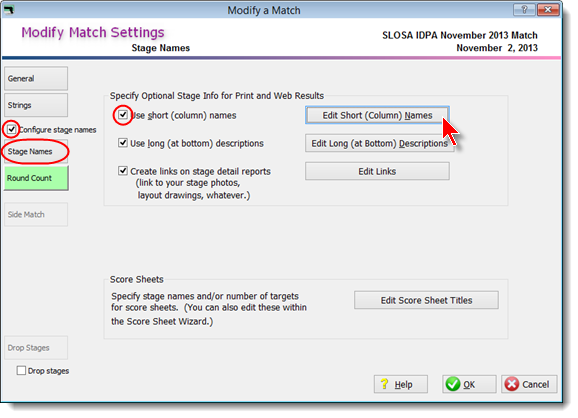
Task: Select the Stage Names section
Action: (x=36, y=151)
